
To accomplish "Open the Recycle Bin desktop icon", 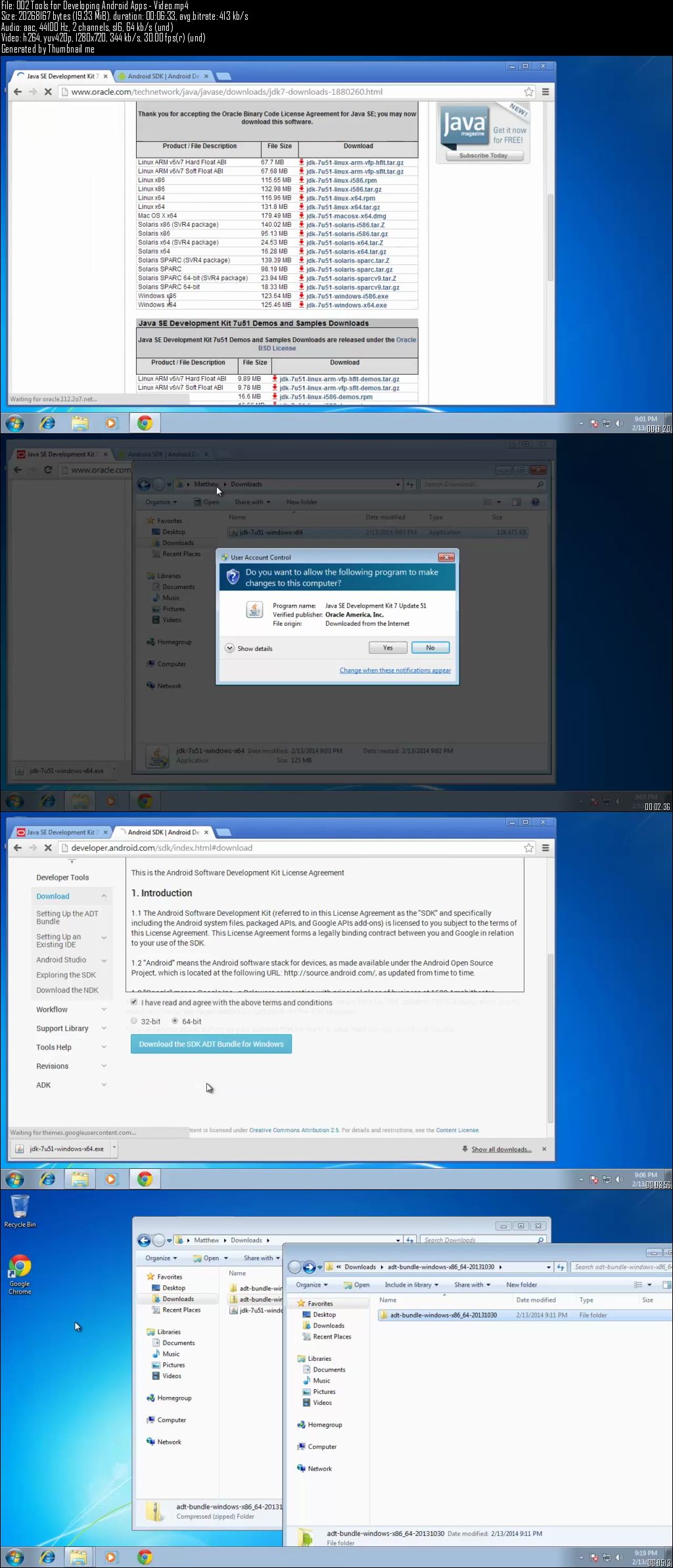I will click(x=20, y=1211).
